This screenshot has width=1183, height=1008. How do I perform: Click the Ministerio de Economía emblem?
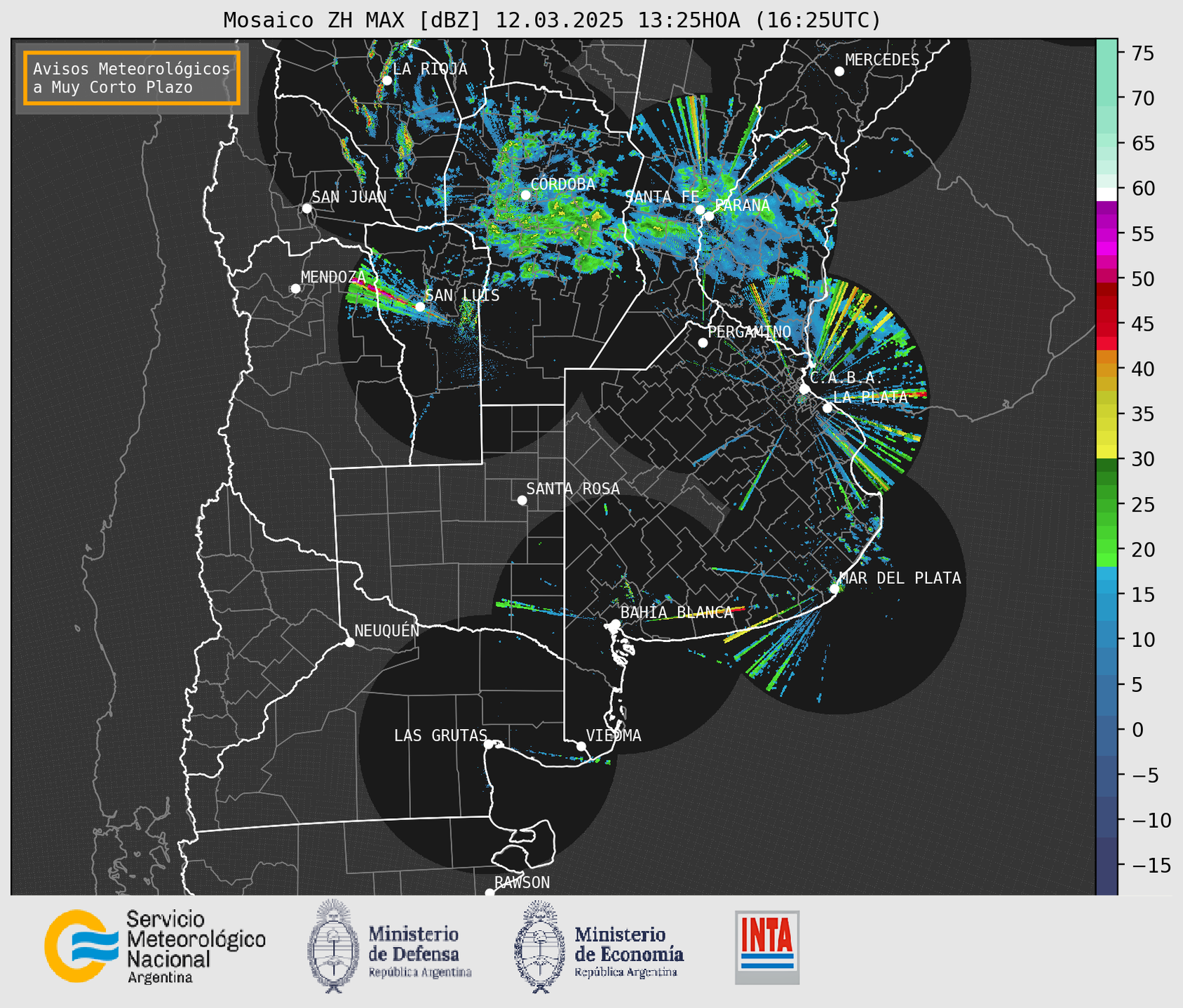pyautogui.click(x=540, y=946)
